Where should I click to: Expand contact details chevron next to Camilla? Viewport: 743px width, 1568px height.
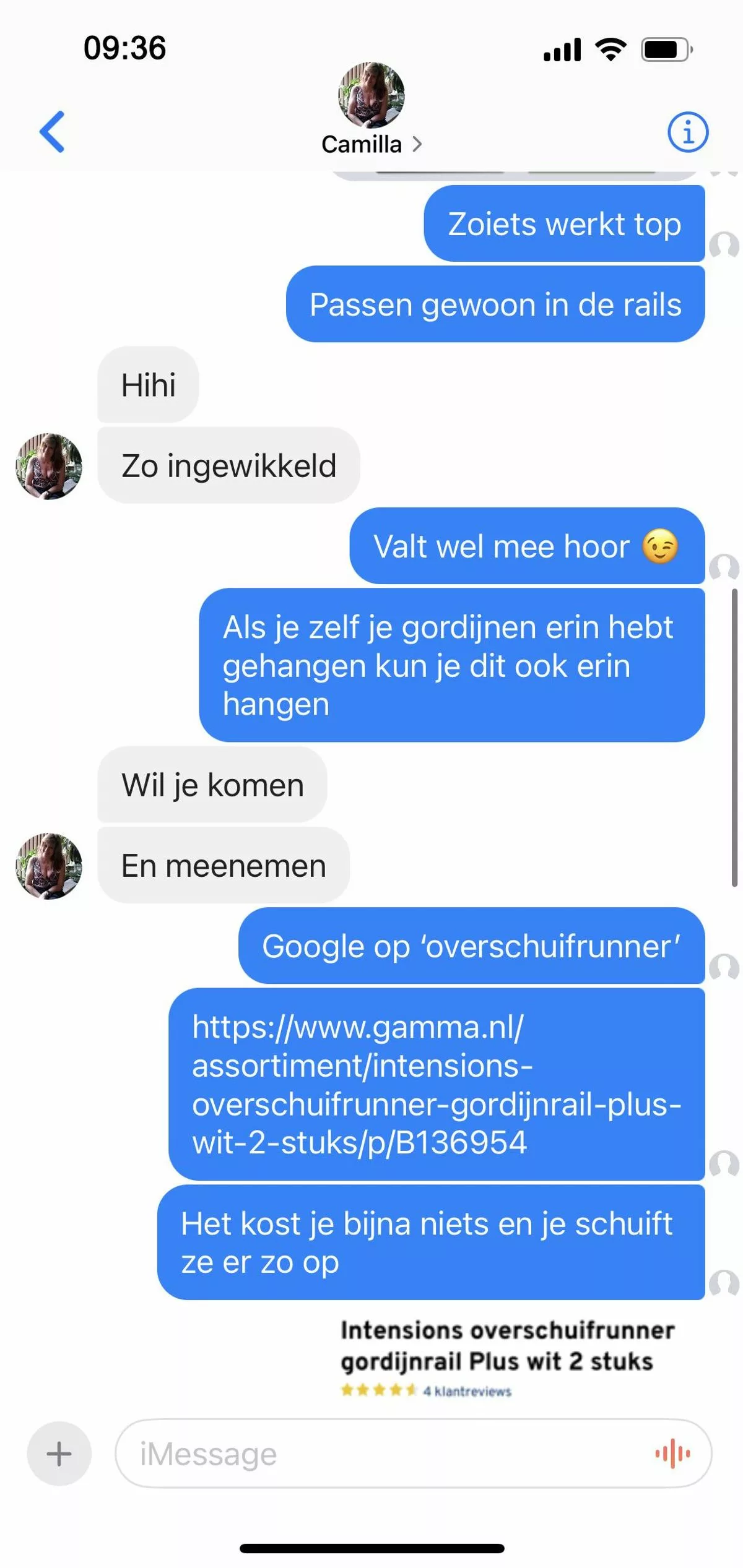pyautogui.click(x=417, y=144)
